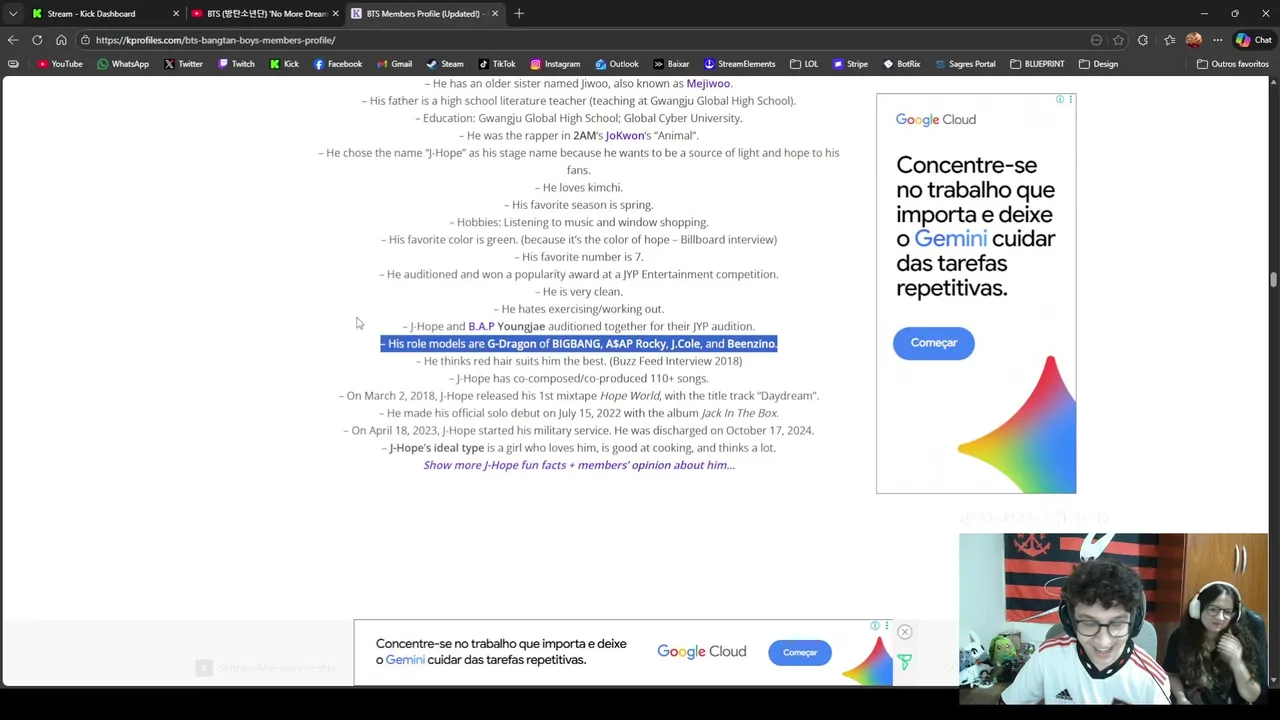1280x720 pixels.
Task: Click the highlighted role models sentence
Action: click(x=579, y=344)
